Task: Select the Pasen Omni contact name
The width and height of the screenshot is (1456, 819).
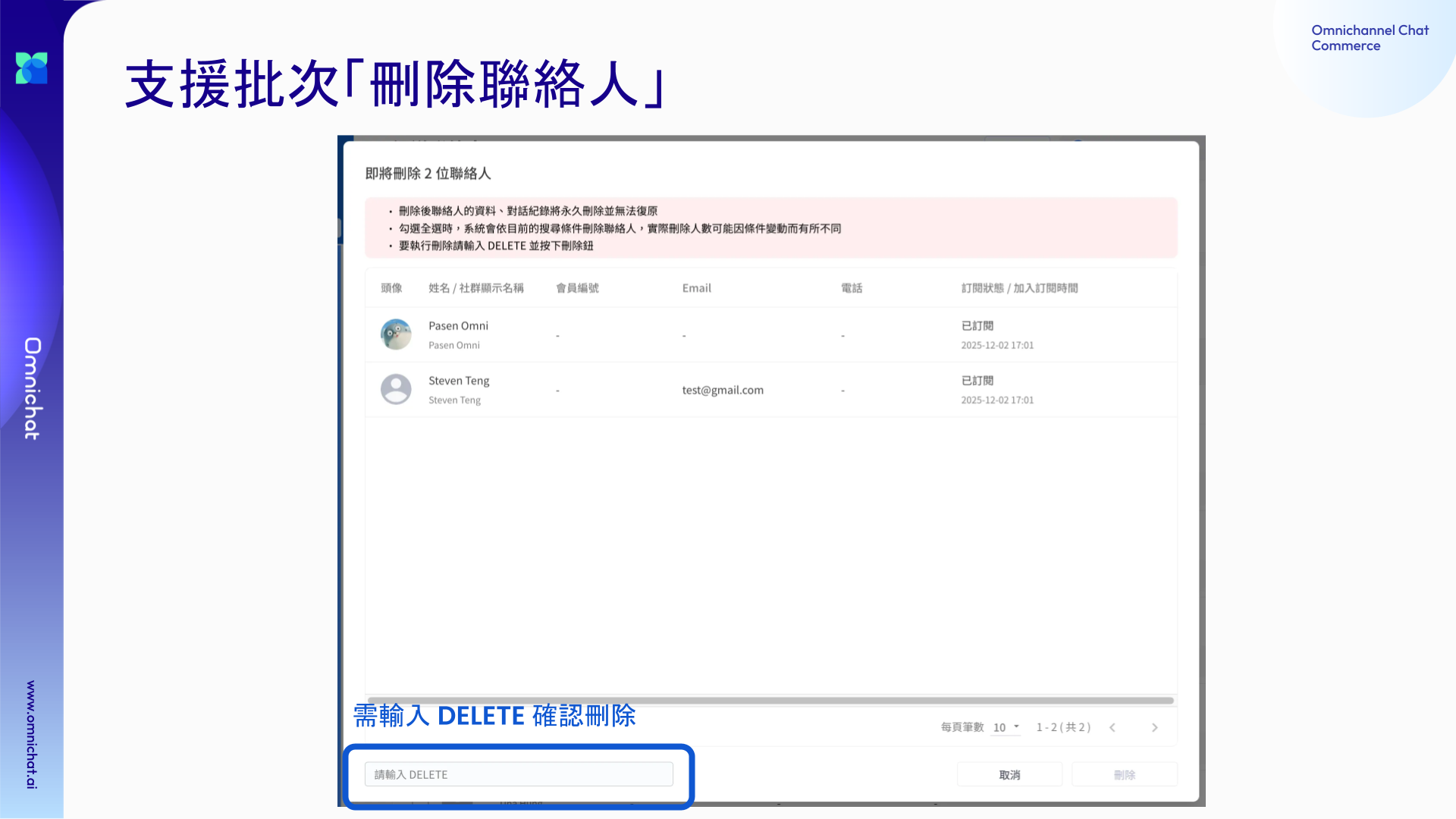Action: 458,326
